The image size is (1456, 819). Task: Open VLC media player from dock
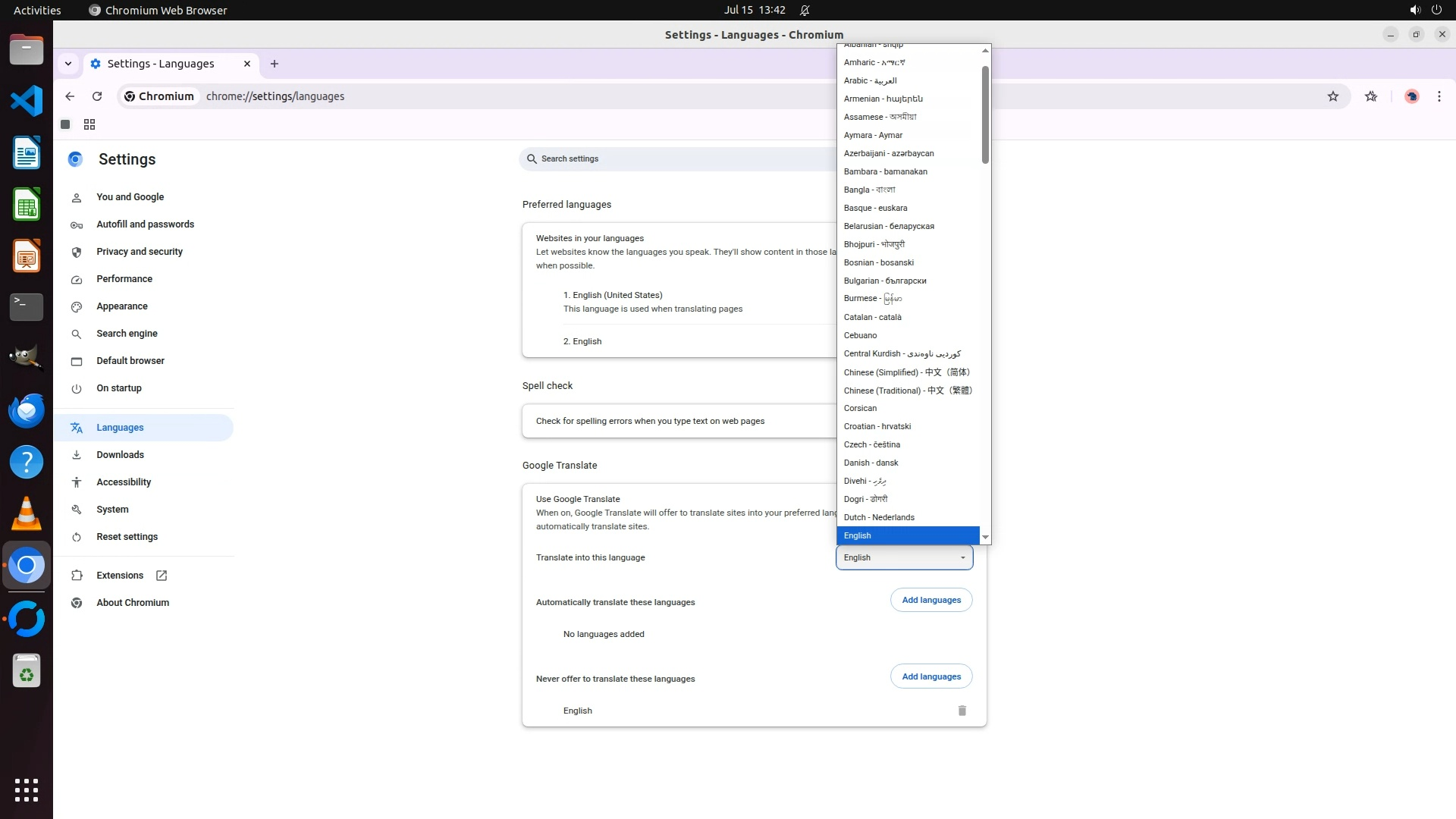[27, 514]
